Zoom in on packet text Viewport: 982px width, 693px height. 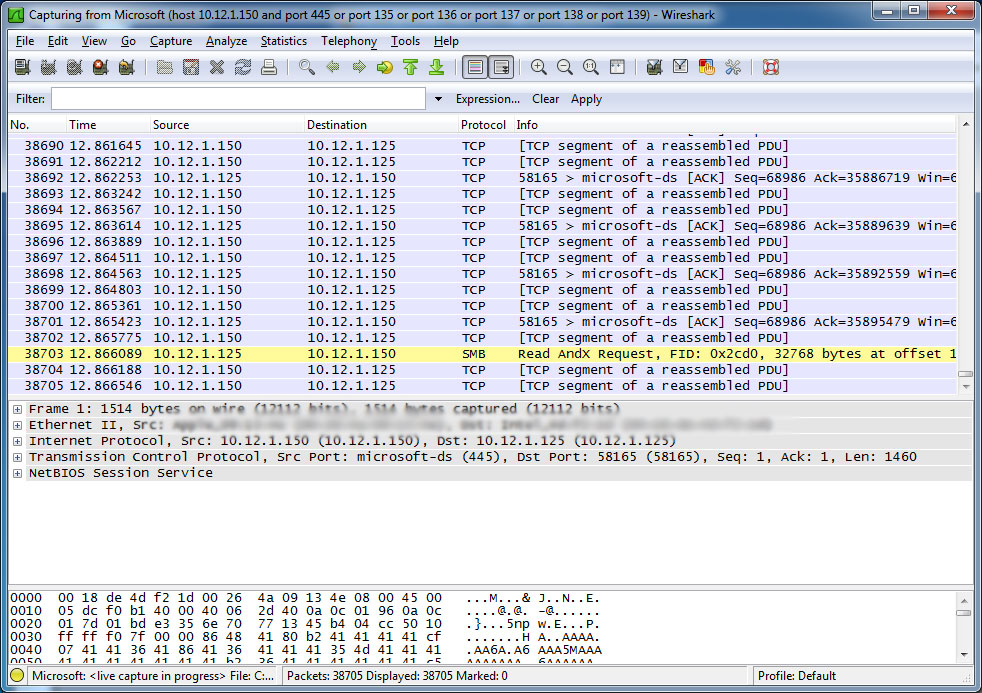click(539, 67)
